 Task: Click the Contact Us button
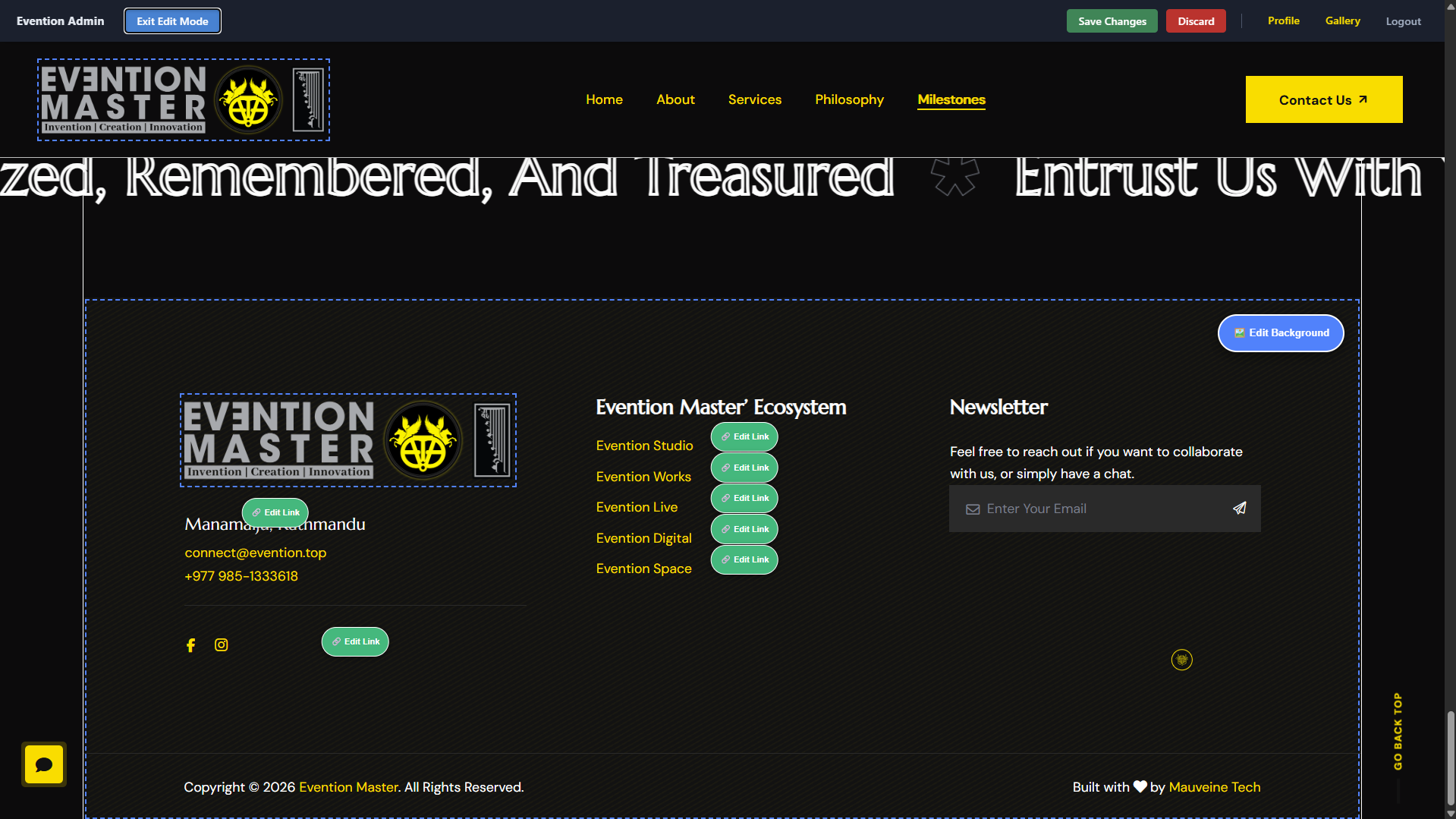point(1323,99)
